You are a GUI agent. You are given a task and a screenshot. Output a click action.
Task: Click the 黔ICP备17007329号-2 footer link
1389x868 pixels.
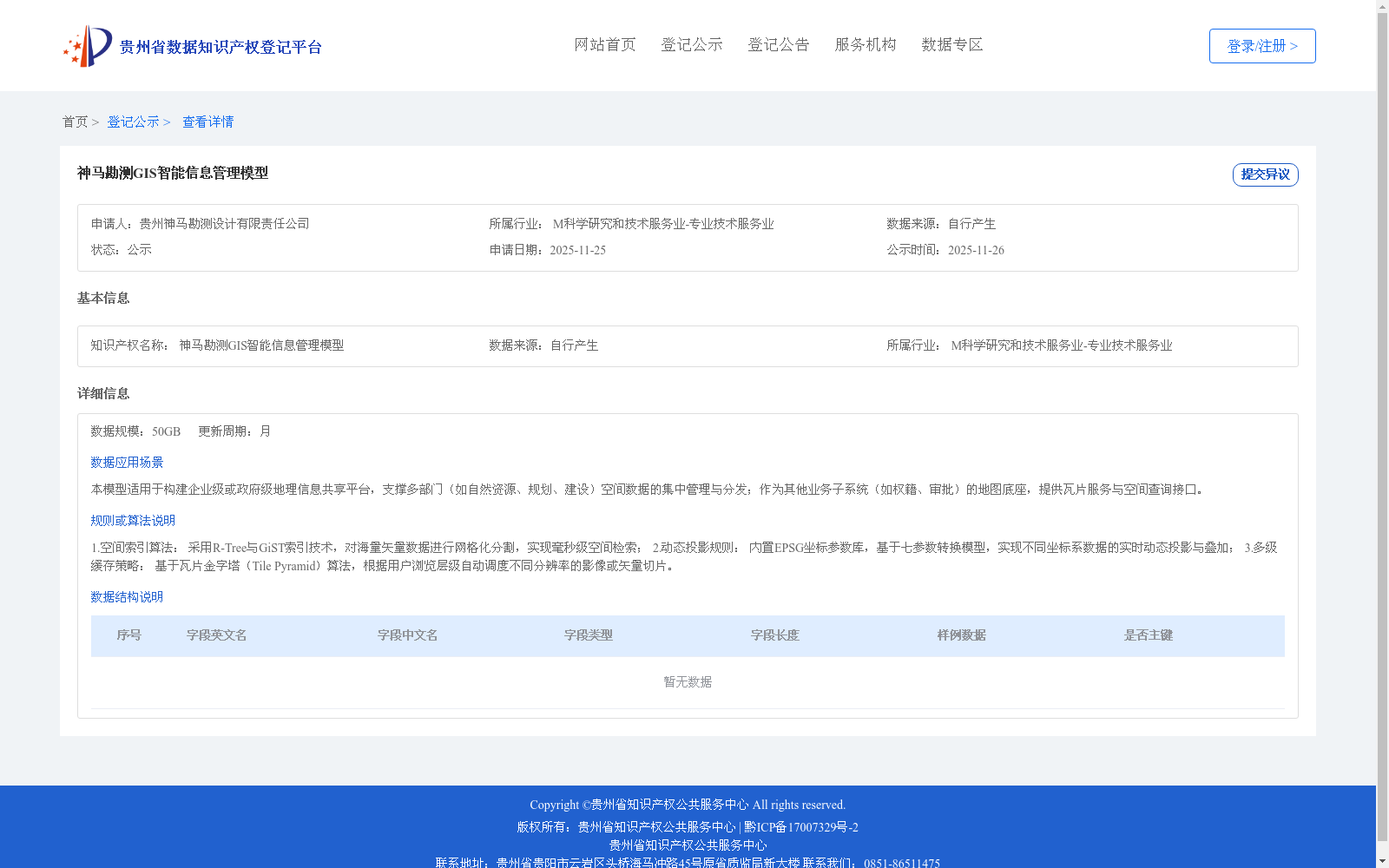[x=800, y=827]
